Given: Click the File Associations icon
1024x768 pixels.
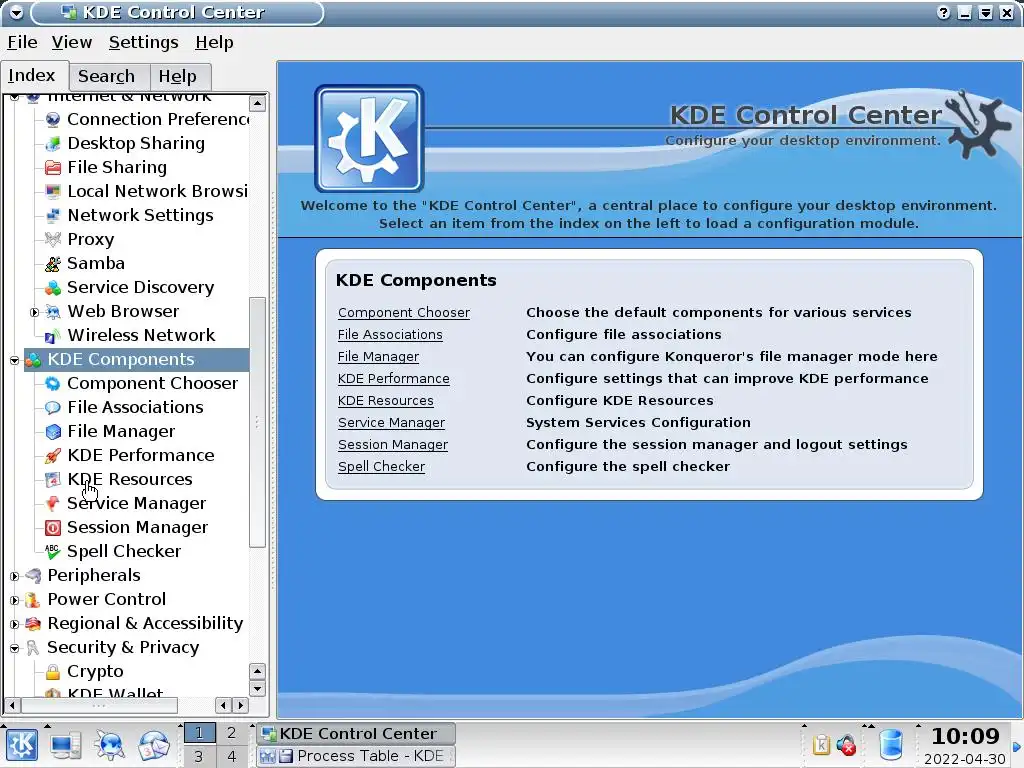Looking at the screenshot, I should tap(53, 408).
